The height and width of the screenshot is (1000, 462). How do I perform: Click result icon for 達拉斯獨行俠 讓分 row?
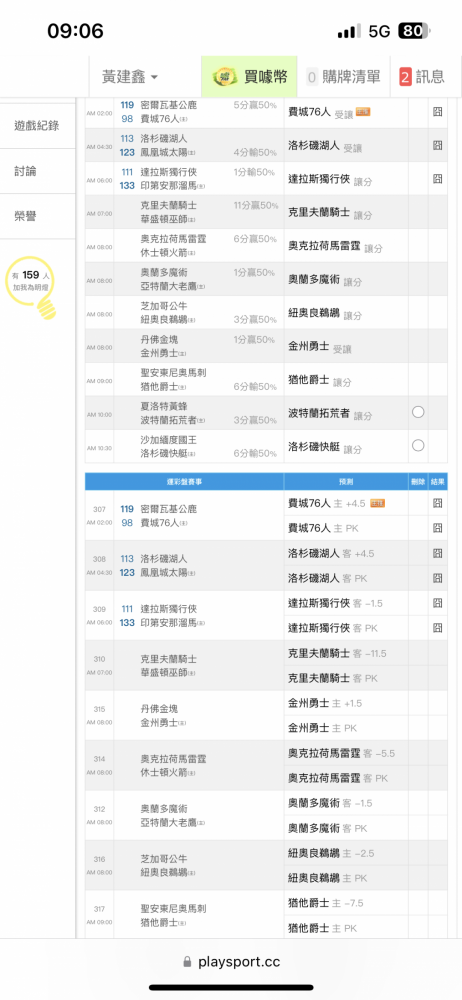pyautogui.click(x=438, y=178)
